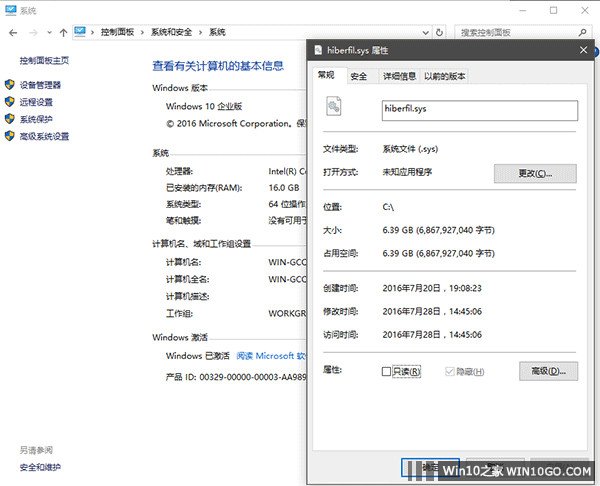Open 高级(D)... attributes button
This screenshot has height=486, width=600.
[548, 371]
